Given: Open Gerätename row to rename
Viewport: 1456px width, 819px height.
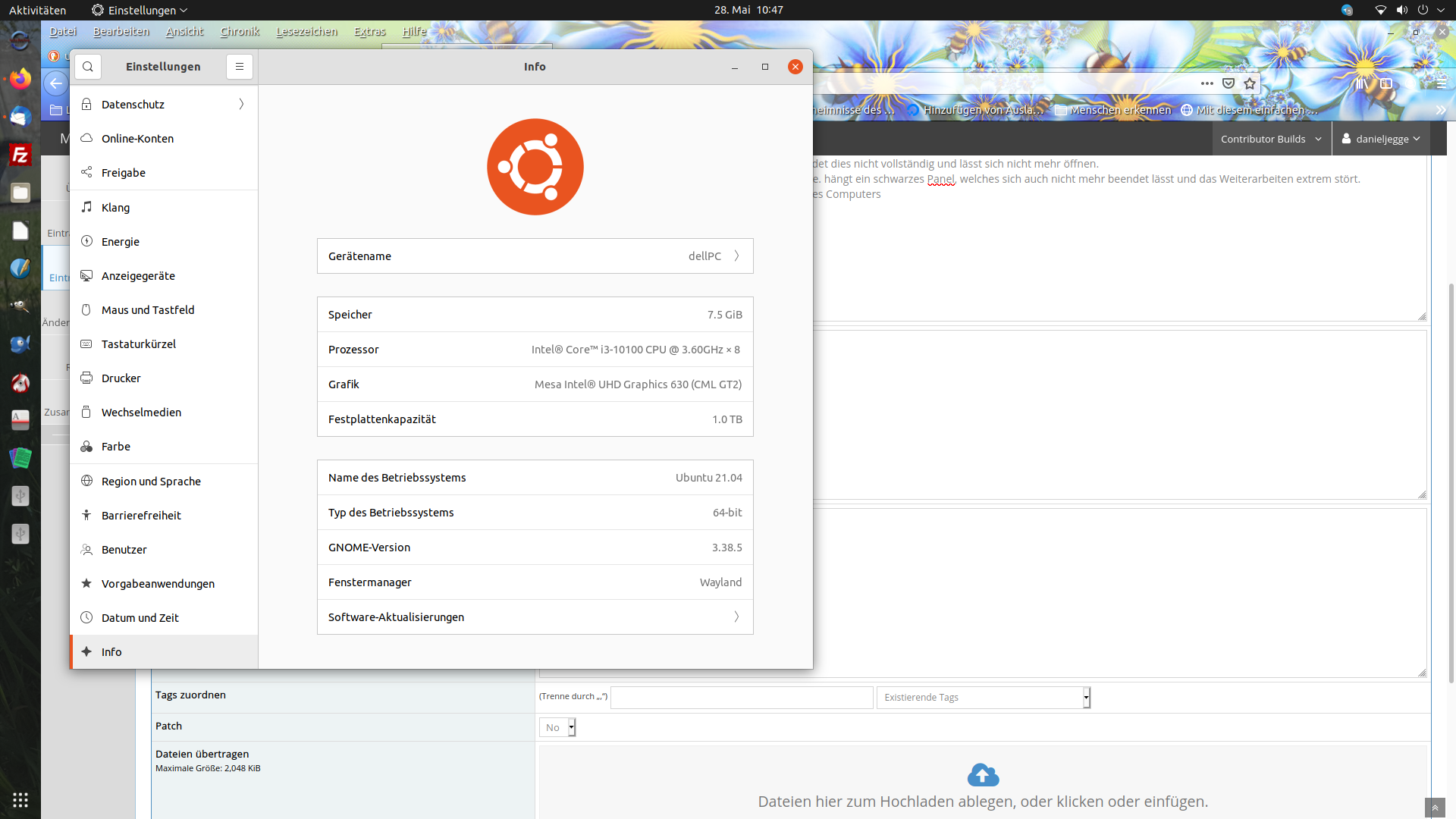Looking at the screenshot, I should click(x=535, y=256).
